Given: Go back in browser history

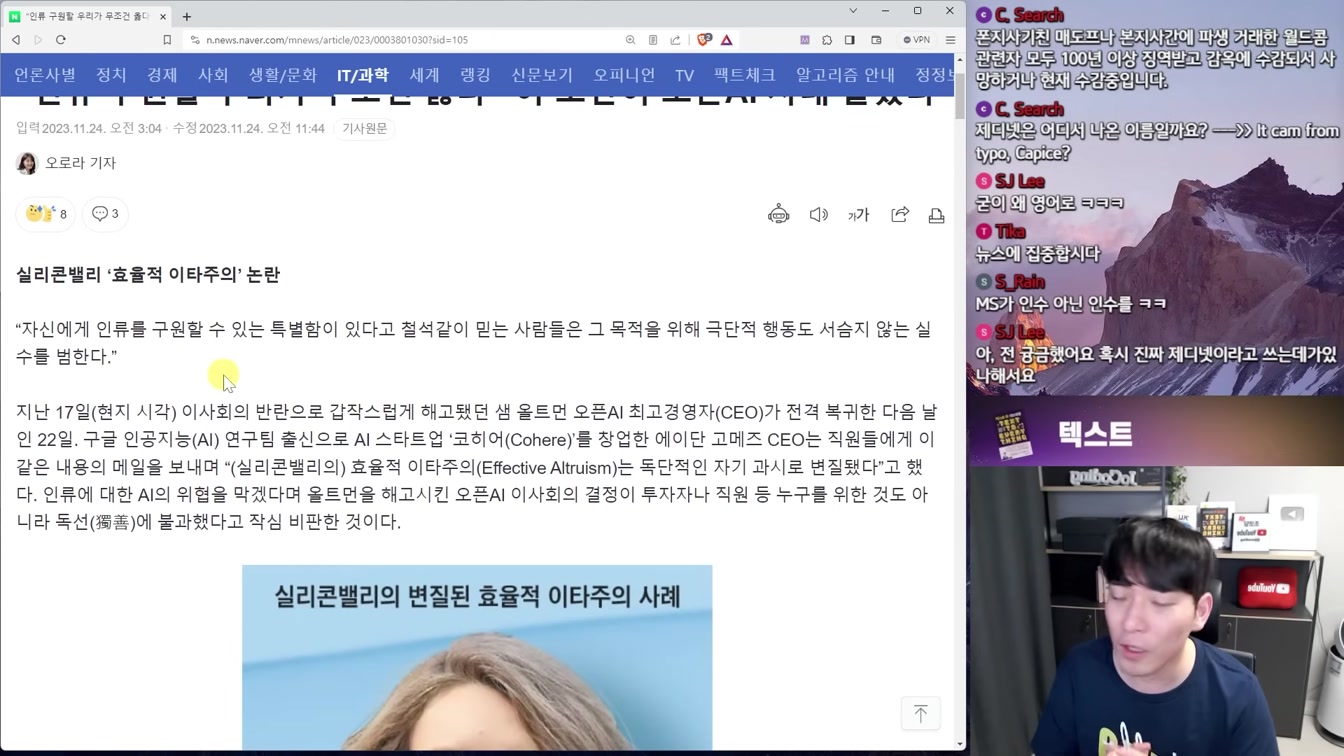Looking at the screenshot, I should (16, 40).
